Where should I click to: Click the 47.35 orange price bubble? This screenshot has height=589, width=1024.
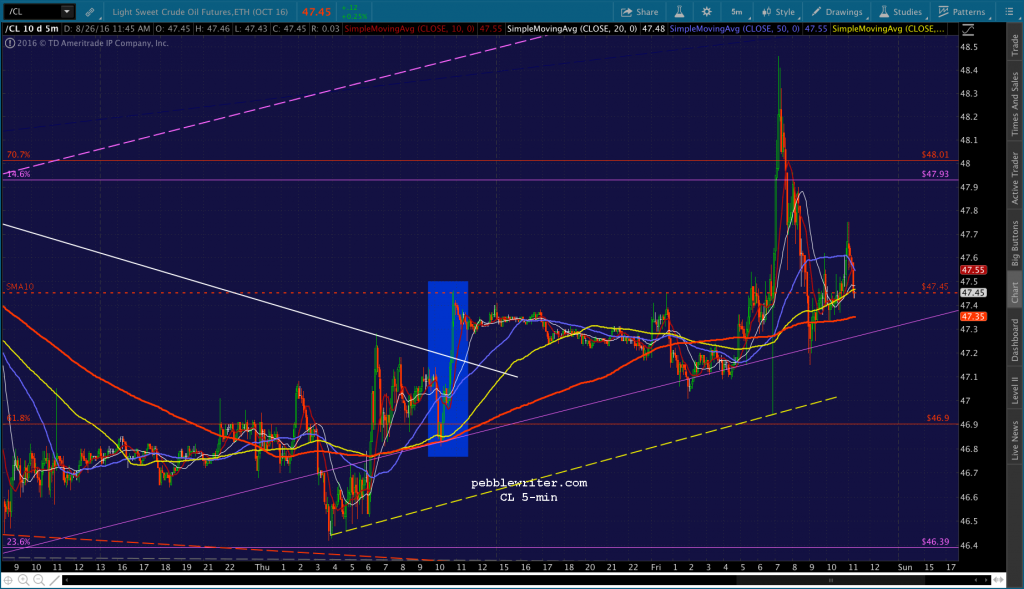point(973,317)
